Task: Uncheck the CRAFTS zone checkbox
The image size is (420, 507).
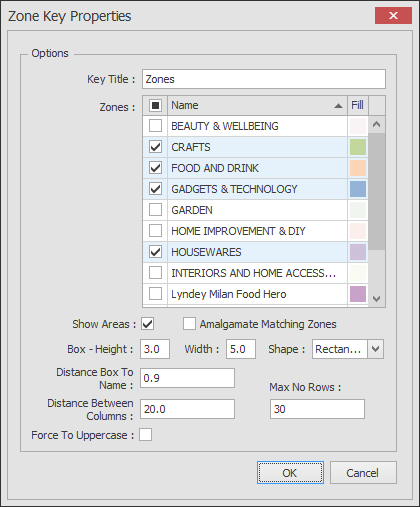Action: coord(155,147)
